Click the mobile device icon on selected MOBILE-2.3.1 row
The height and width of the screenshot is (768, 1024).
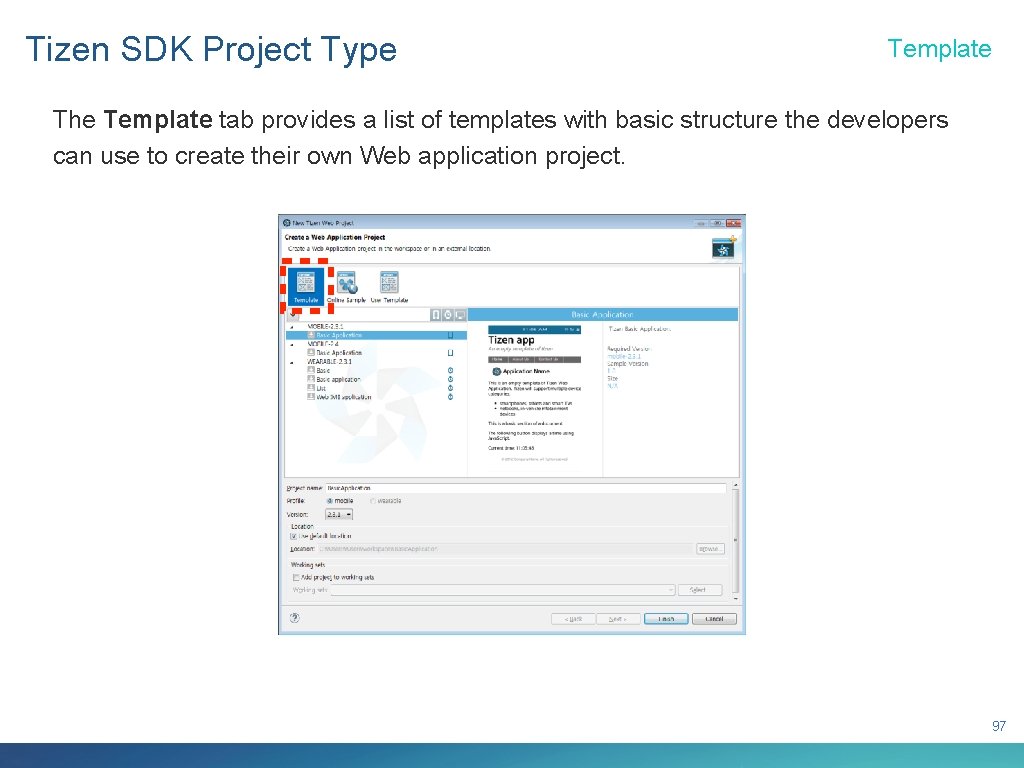(x=451, y=335)
